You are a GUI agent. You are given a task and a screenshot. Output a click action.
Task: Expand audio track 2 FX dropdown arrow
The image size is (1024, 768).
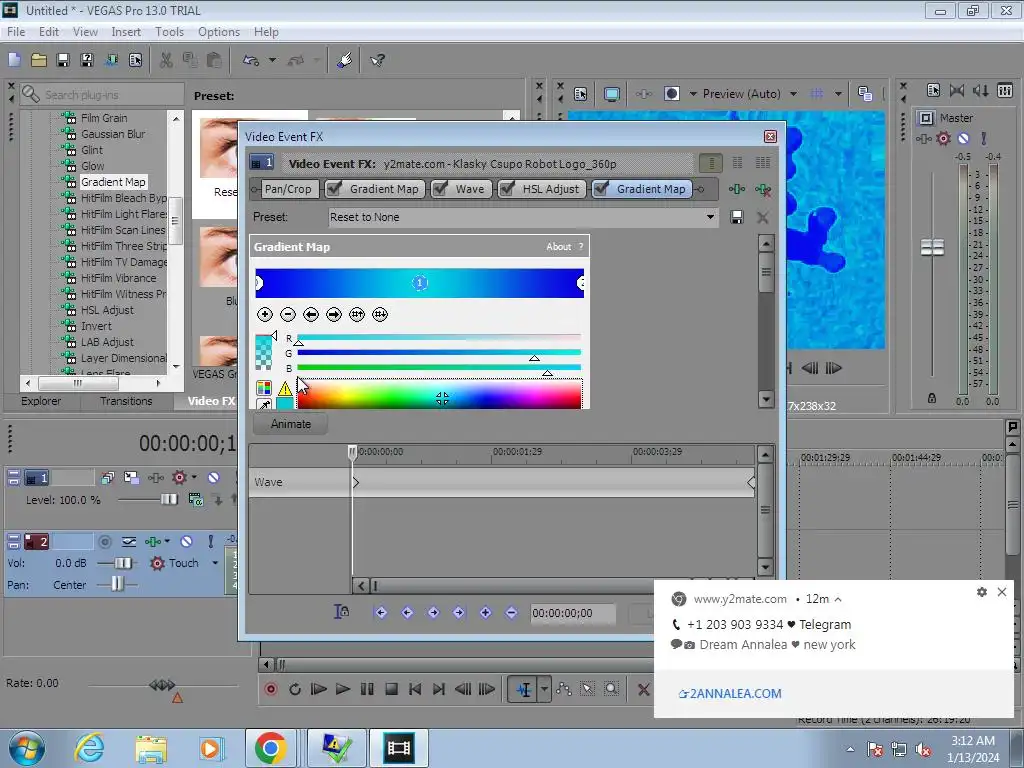click(167, 541)
